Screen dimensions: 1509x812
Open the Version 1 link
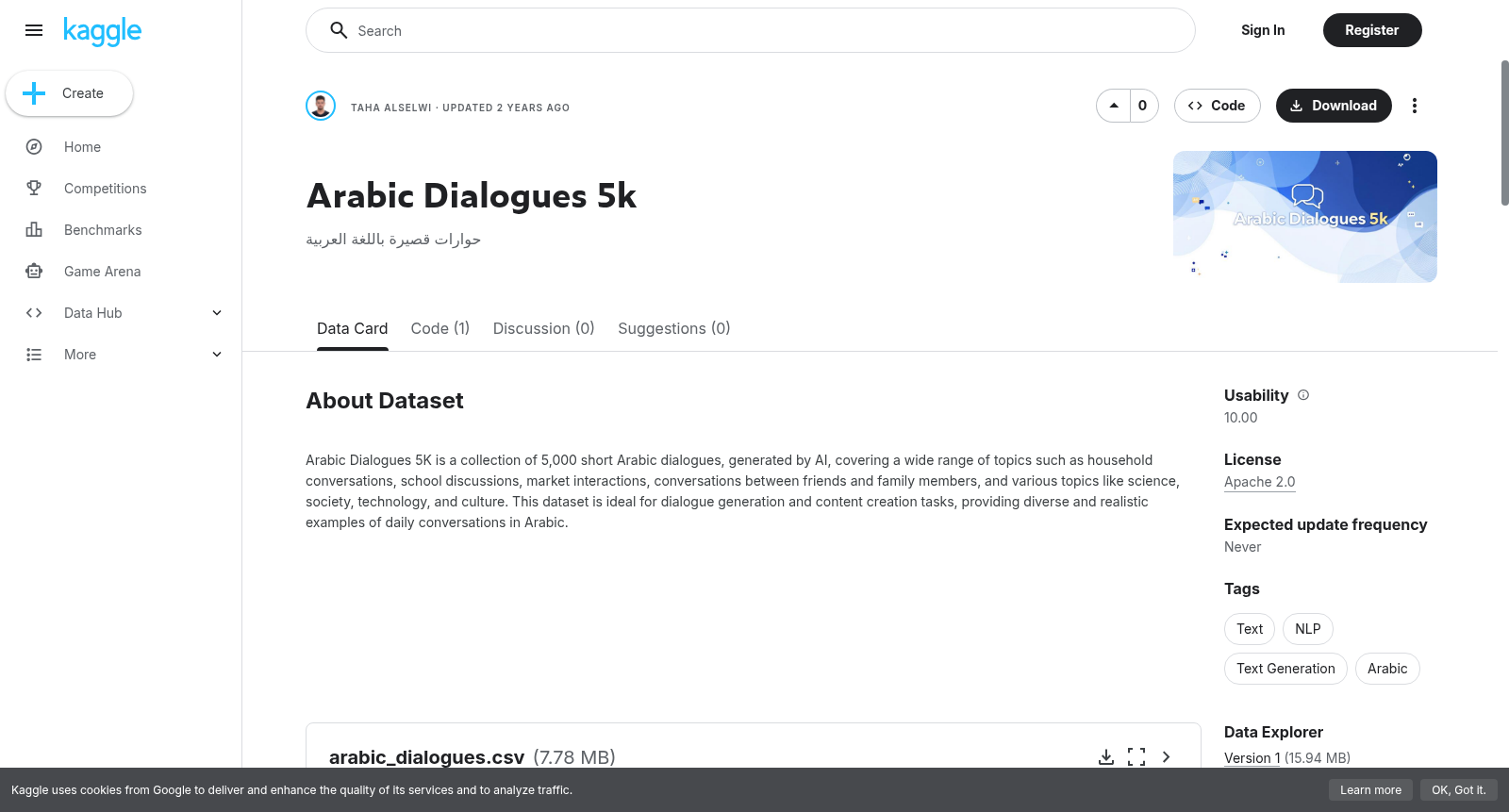click(x=1252, y=758)
